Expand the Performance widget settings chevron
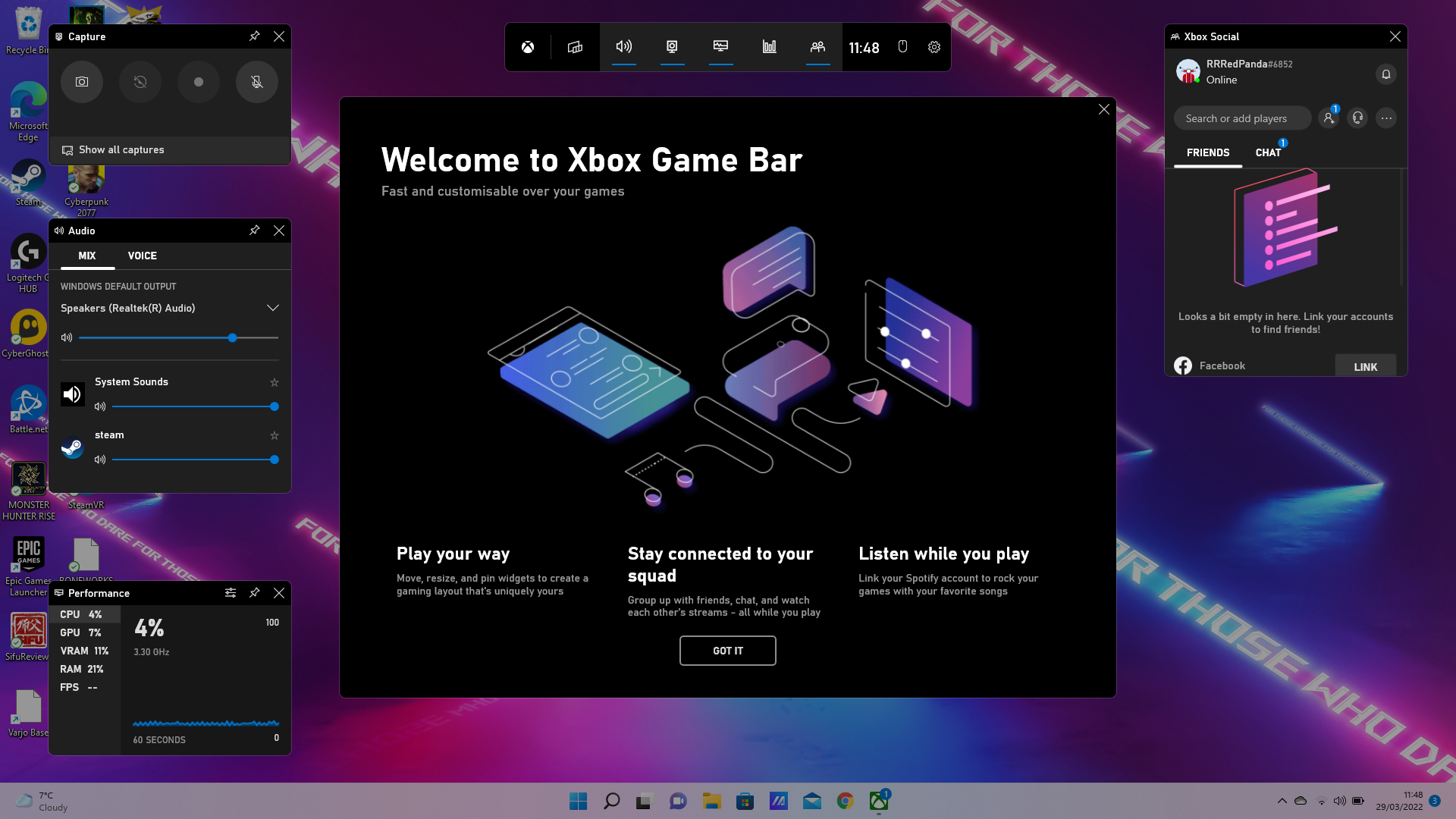Image resolution: width=1456 pixels, height=819 pixels. tap(230, 593)
